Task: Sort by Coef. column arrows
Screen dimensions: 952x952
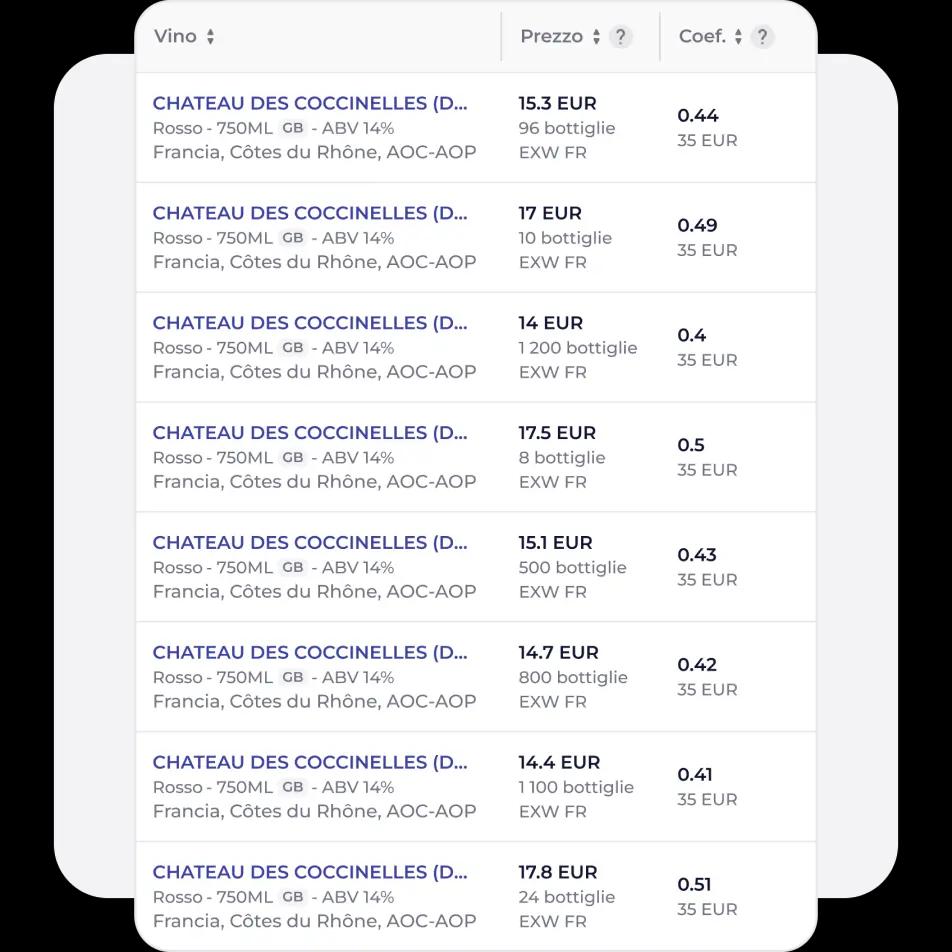Action: point(738,36)
